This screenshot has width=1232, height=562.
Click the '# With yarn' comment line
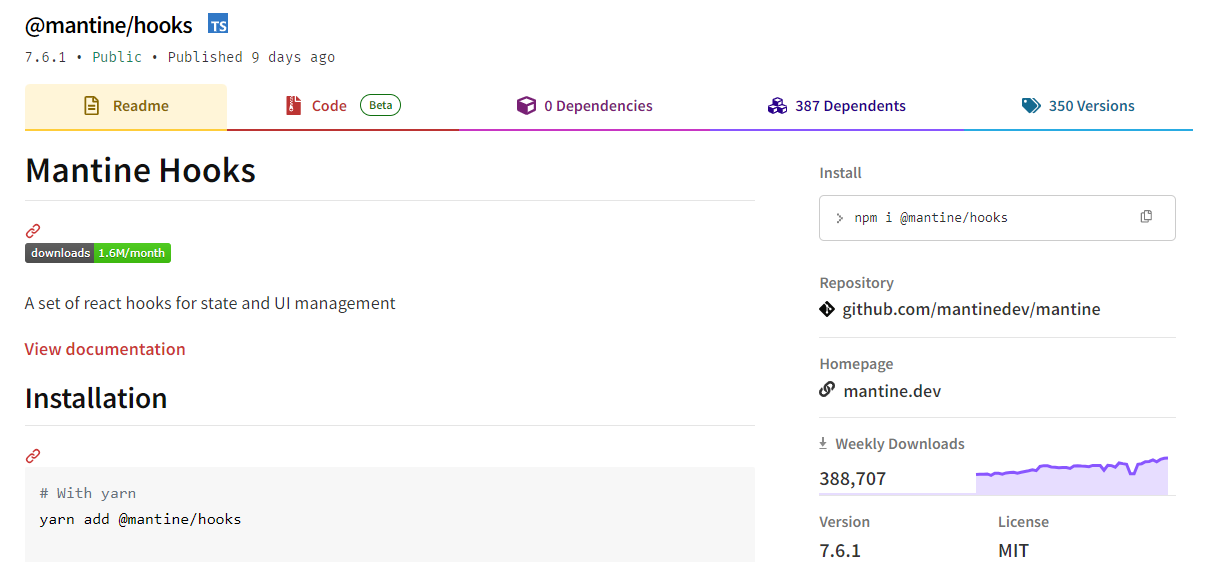[x=88, y=493]
